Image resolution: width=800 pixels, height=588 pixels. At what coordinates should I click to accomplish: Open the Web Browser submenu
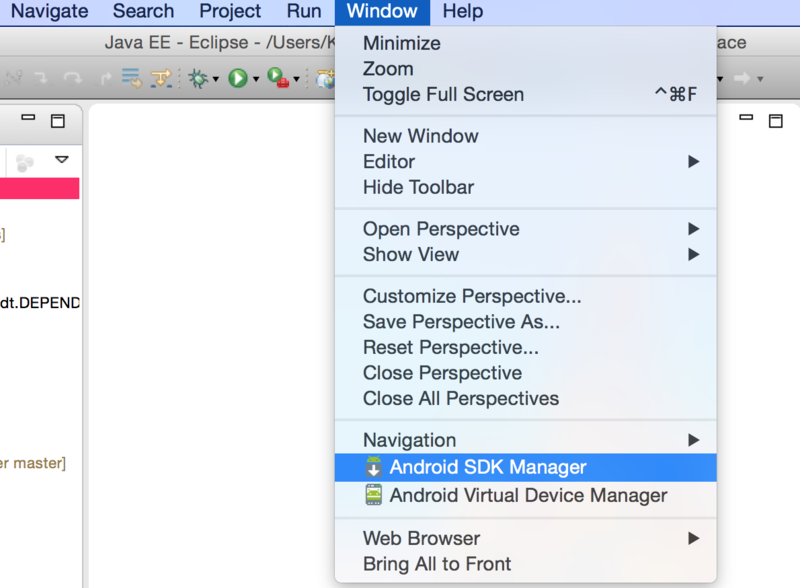[526, 538]
